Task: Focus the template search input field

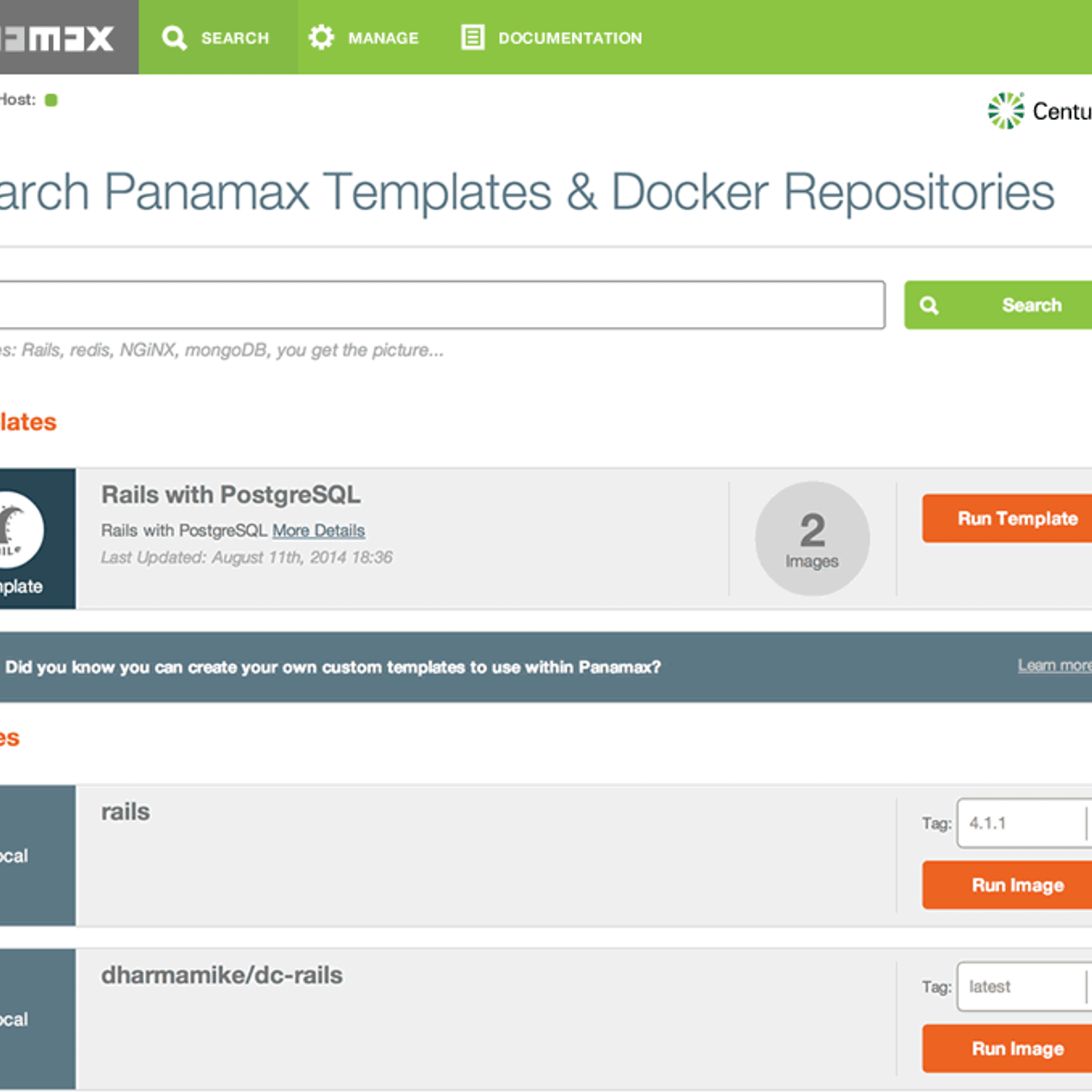Action: point(442,305)
